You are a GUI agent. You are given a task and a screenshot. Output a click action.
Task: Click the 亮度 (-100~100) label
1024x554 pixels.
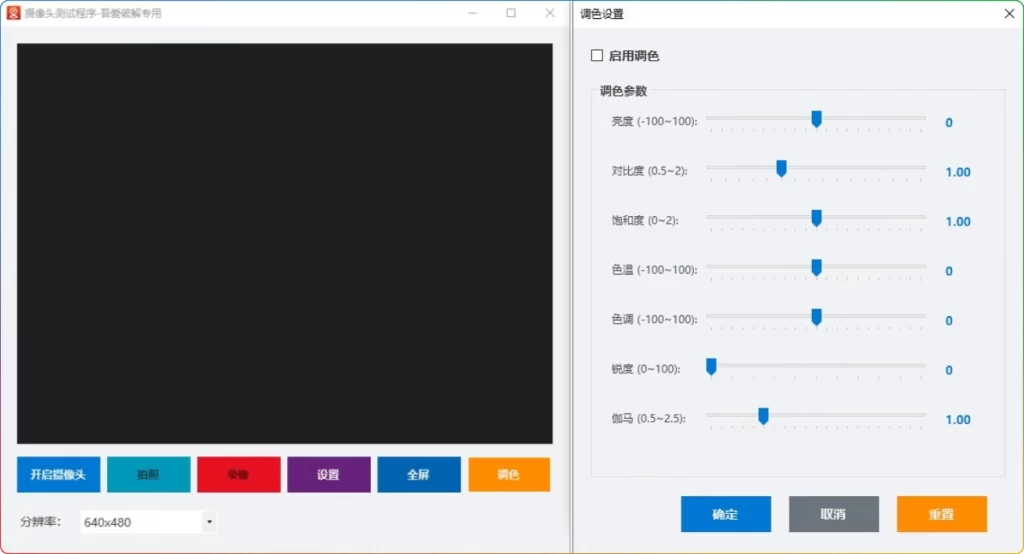(x=654, y=122)
